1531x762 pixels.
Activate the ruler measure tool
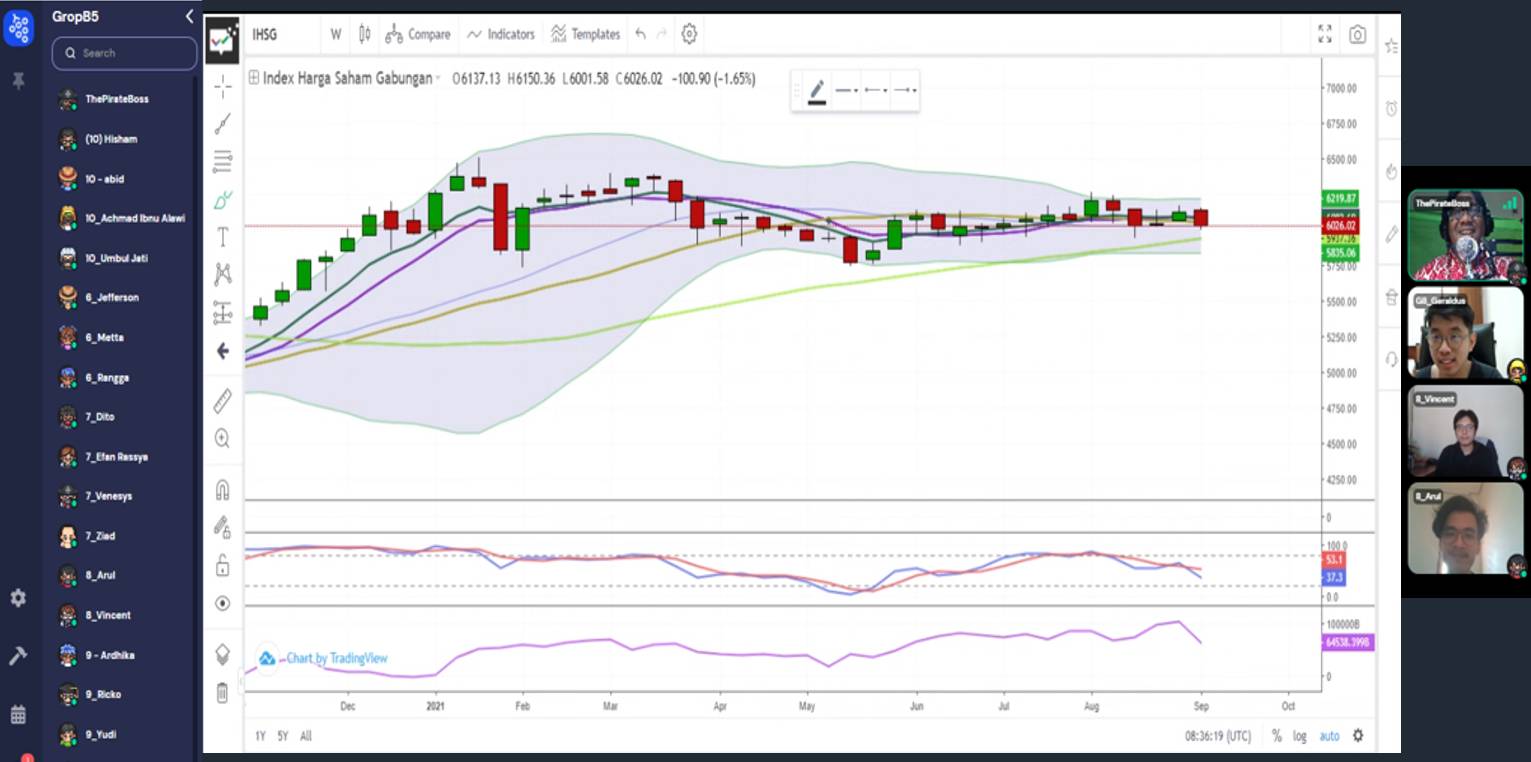tap(222, 400)
